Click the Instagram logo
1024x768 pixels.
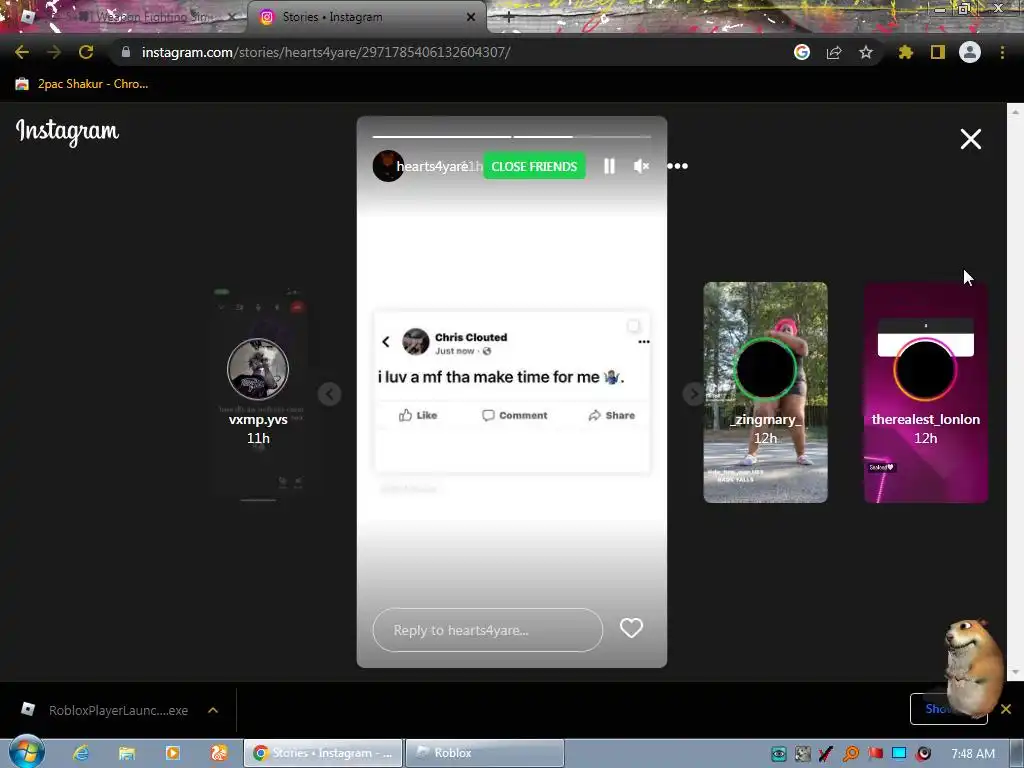67,131
